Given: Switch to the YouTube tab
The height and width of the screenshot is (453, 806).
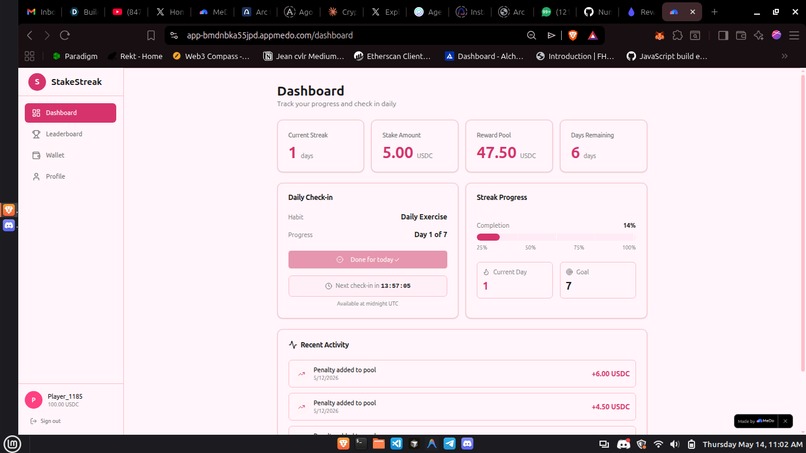Looking at the screenshot, I should (126, 12).
